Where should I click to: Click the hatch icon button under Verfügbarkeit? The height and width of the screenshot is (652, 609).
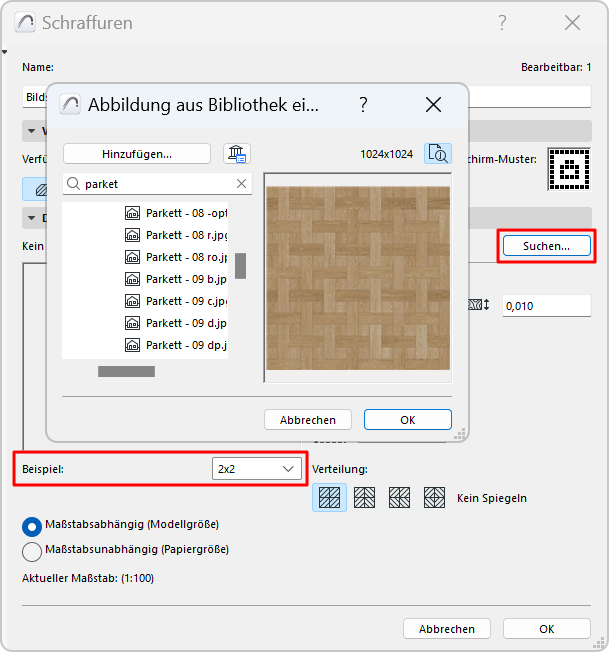click(x=35, y=189)
